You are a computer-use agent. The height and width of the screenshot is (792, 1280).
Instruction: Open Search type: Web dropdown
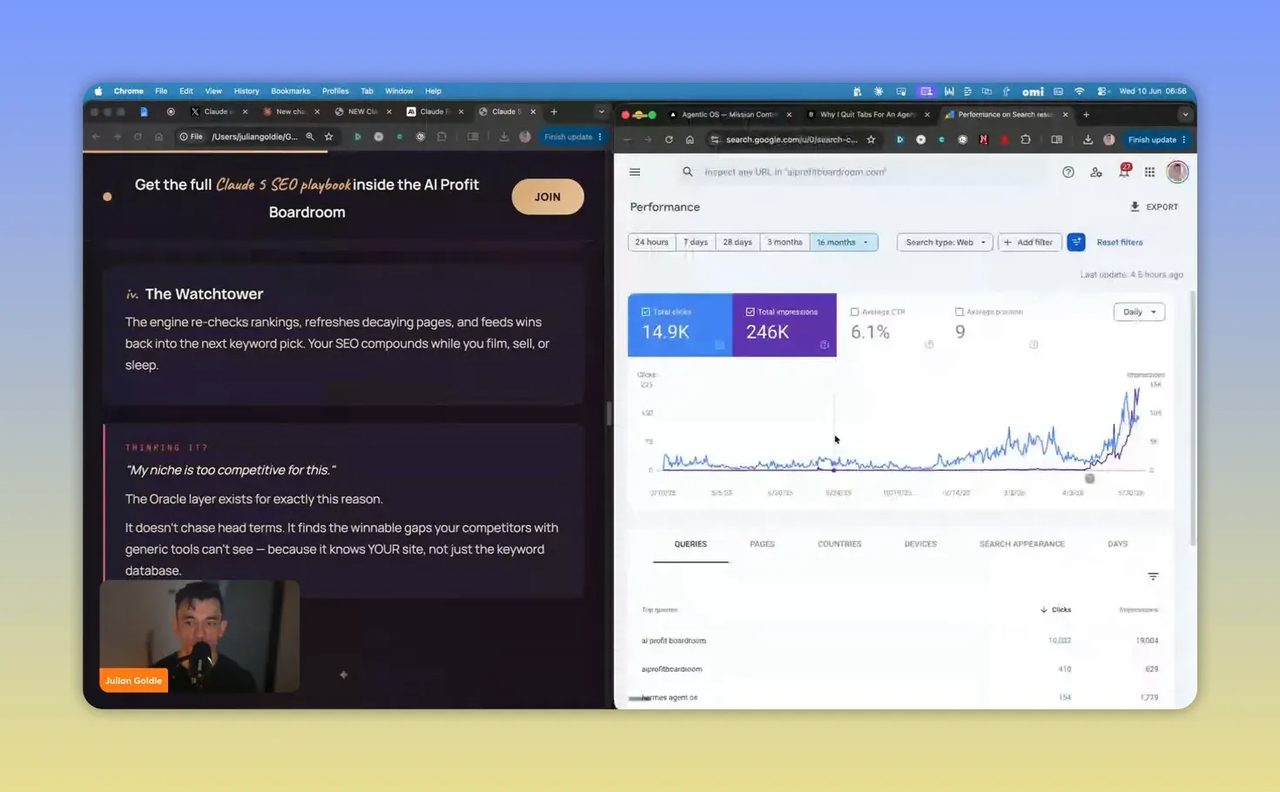(945, 242)
